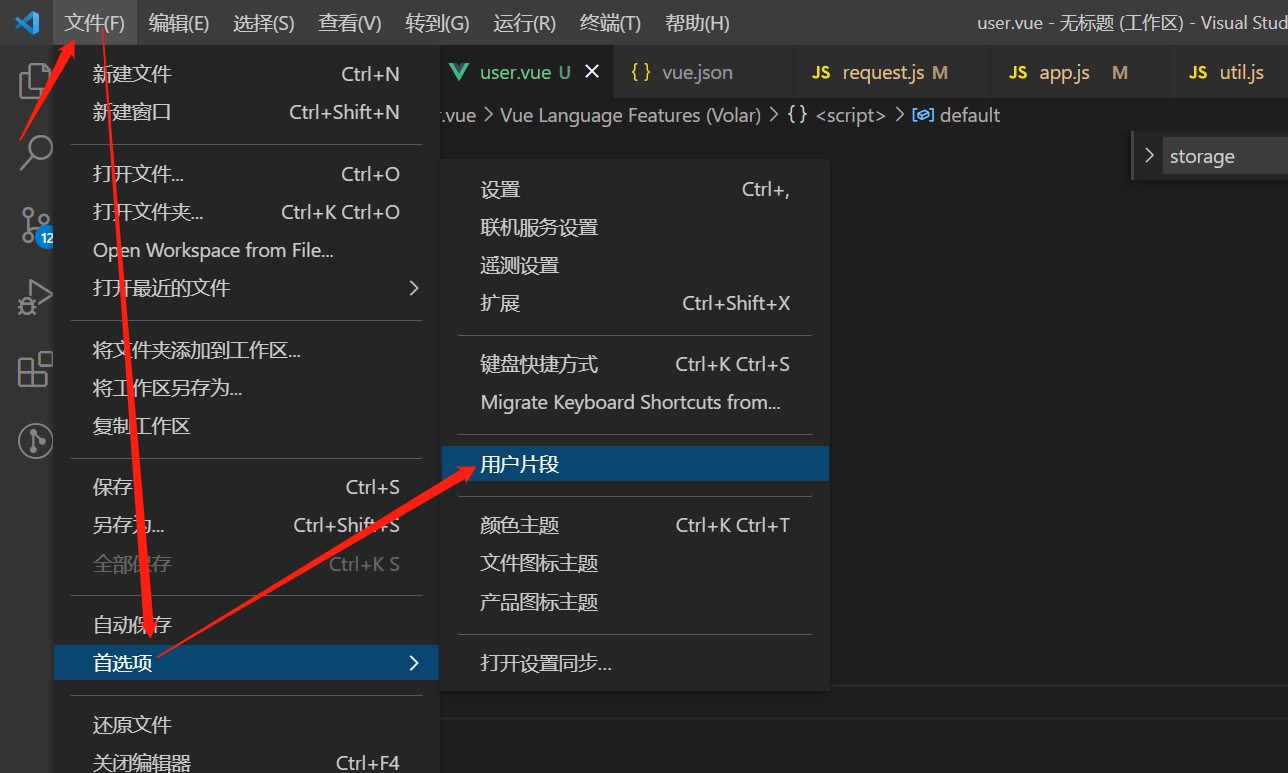Switch to the util.js tab
The height and width of the screenshot is (773, 1288).
(x=1227, y=72)
